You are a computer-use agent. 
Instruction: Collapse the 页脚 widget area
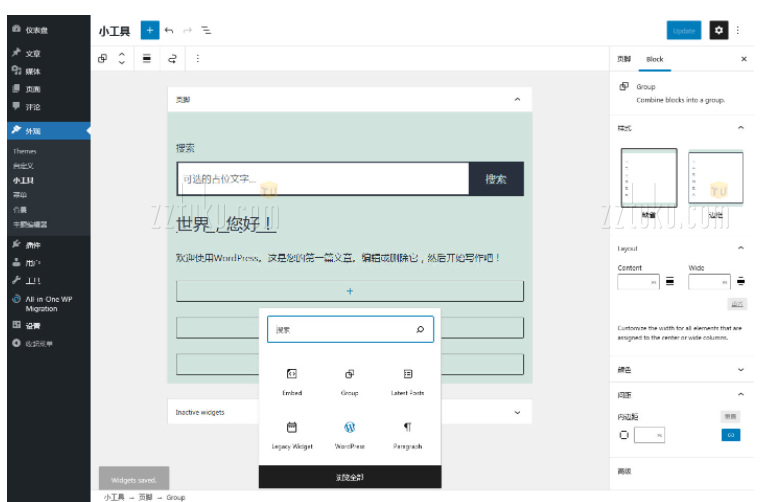tap(516, 100)
